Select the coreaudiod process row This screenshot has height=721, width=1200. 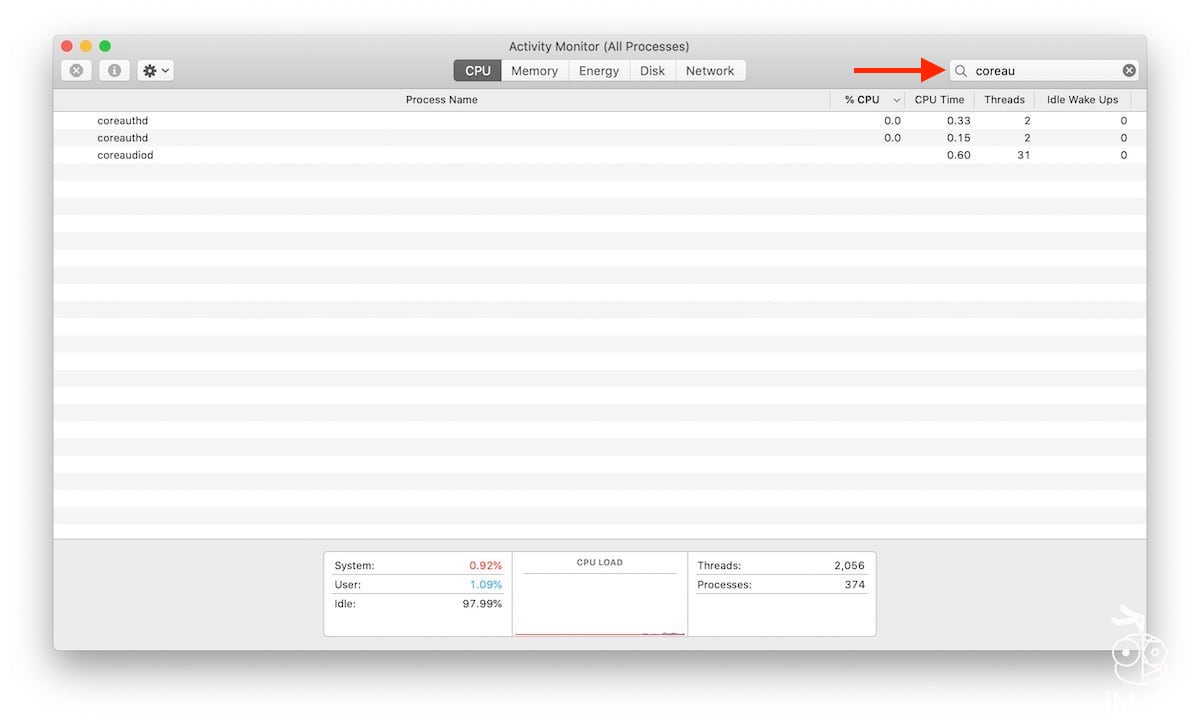pos(125,155)
